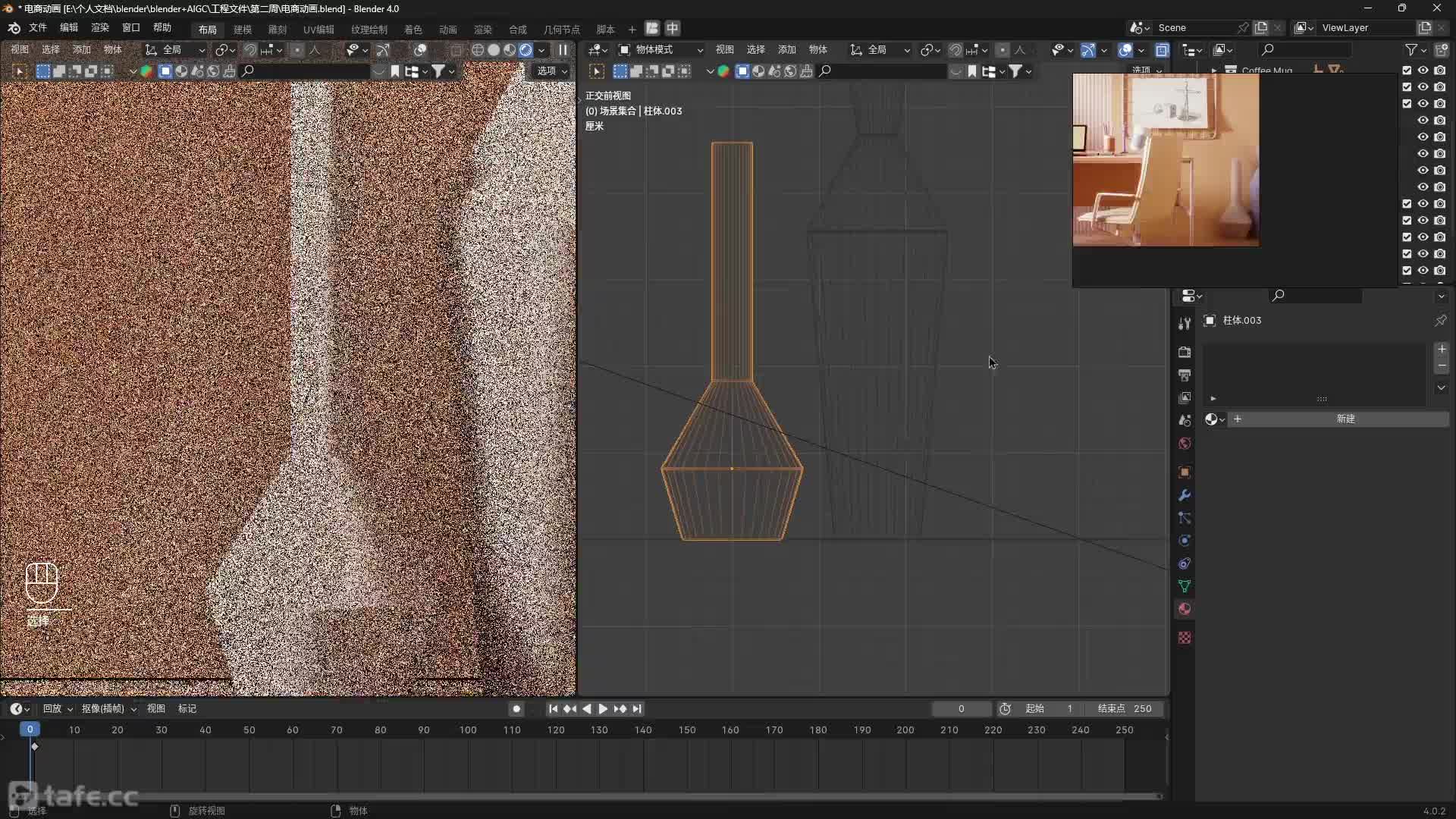
Task: Toggle X-ray in right viewport header
Action: click(x=1162, y=50)
